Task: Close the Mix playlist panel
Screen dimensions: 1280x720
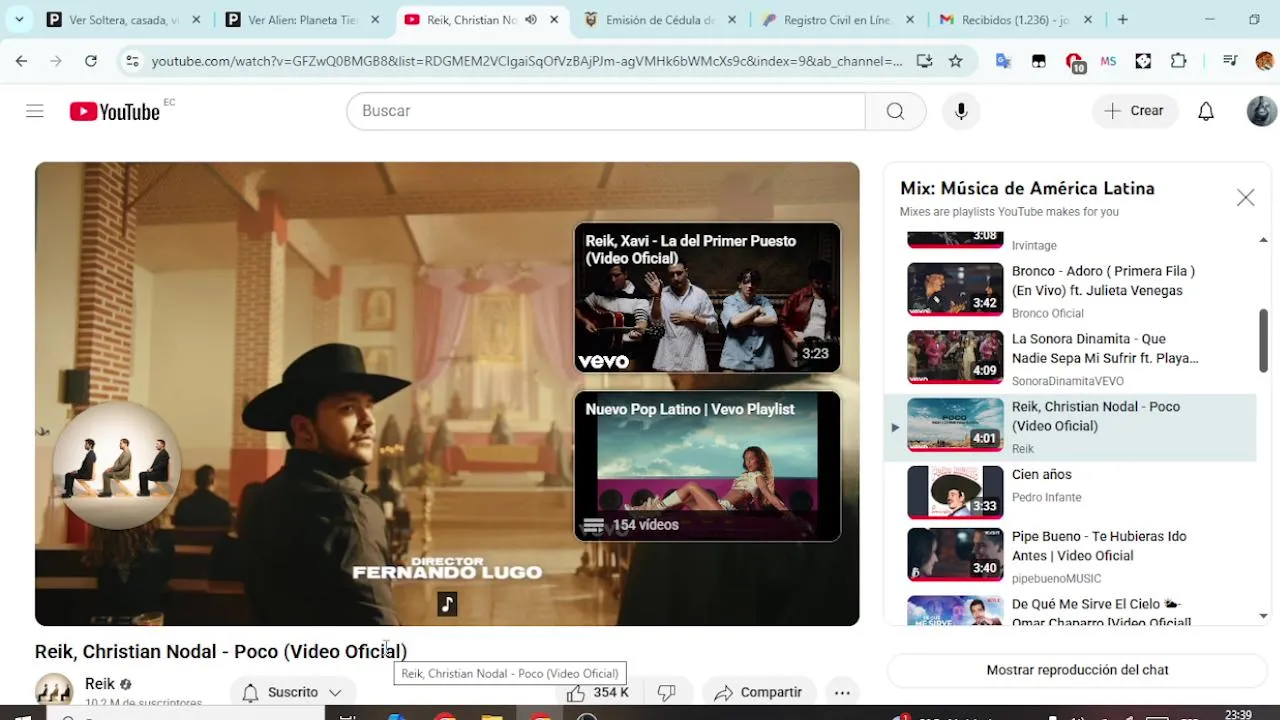Action: coord(1245,198)
